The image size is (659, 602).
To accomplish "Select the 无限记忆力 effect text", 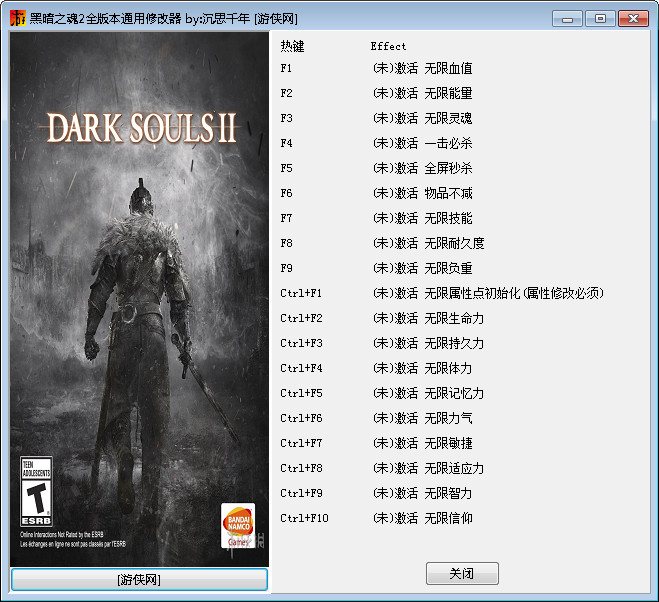I will (454, 393).
